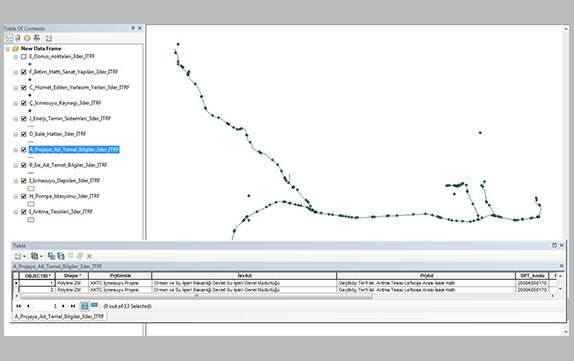Switch to A_Projeye_Ait_Temel_Bilgiler bottom tab
Image resolution: width=574 pixels, height=361 pixels.
(59, 316)
